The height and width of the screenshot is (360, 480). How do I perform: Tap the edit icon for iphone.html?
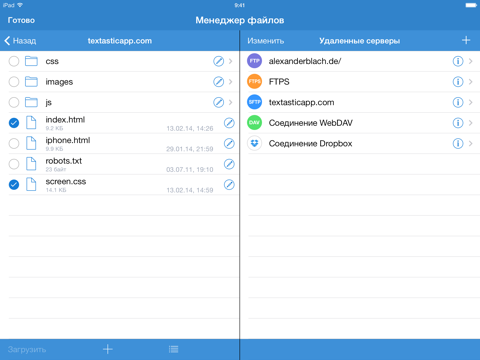tap(229, 144)
